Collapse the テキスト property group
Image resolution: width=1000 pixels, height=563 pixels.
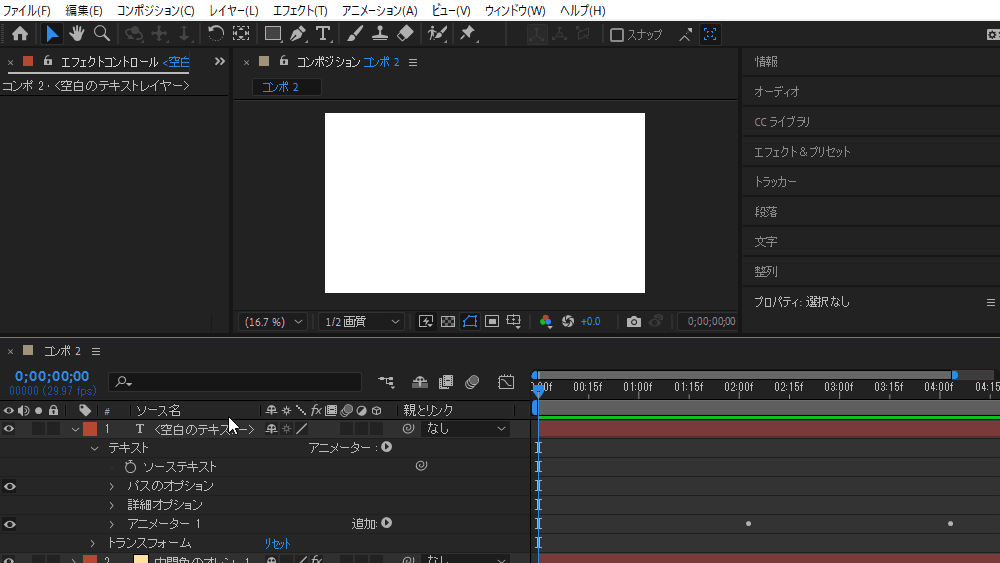[94, 448]
